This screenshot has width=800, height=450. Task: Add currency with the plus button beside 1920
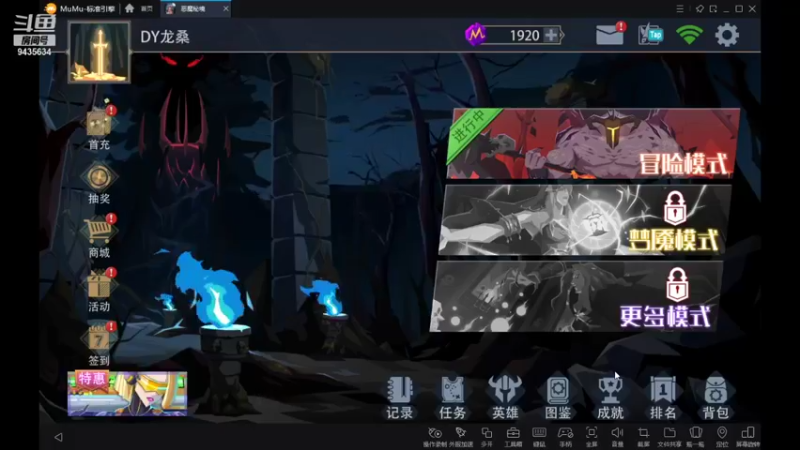(552, 35)
